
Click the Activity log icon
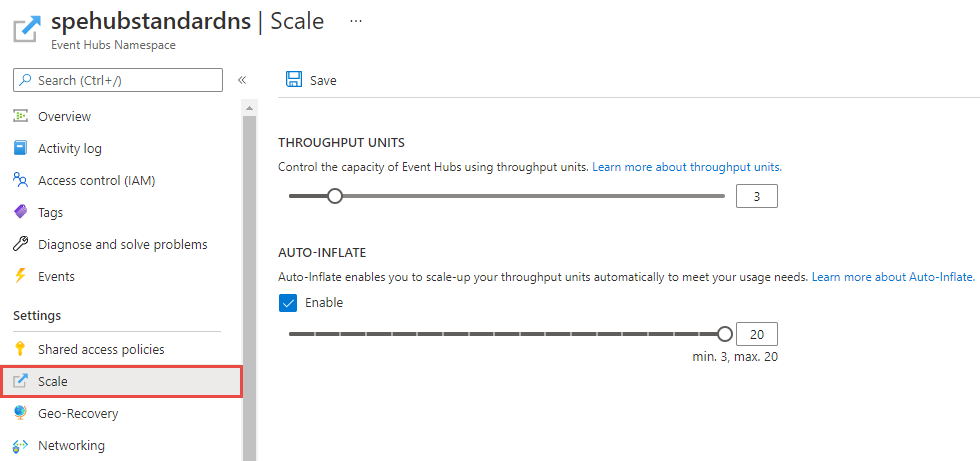click(x=20, y=149)
